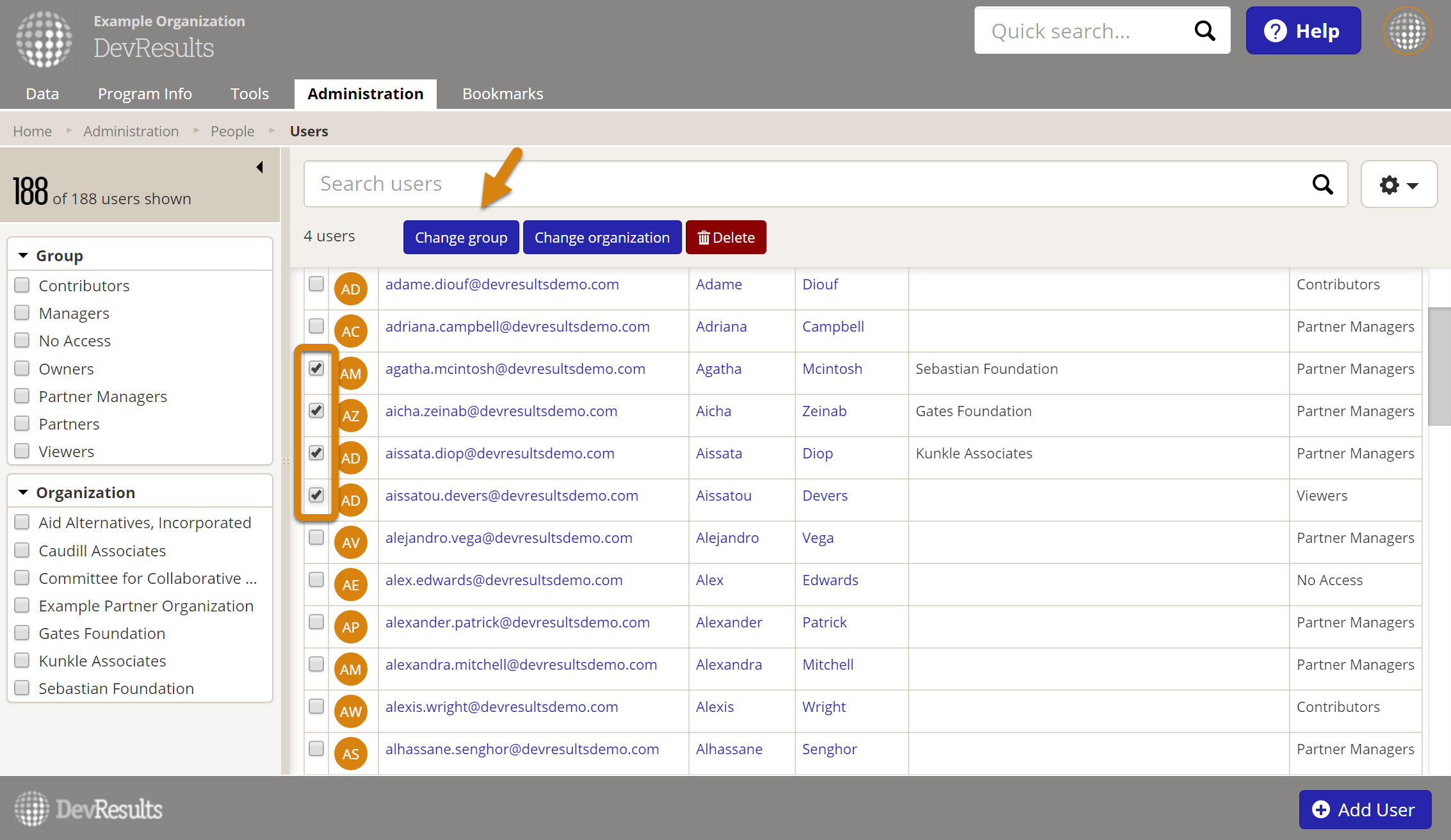This screenshot has width=1451, height=840.
Task: Uncheck the agatha.mcintosh user checkbox
Action: [x=316, y=368]
